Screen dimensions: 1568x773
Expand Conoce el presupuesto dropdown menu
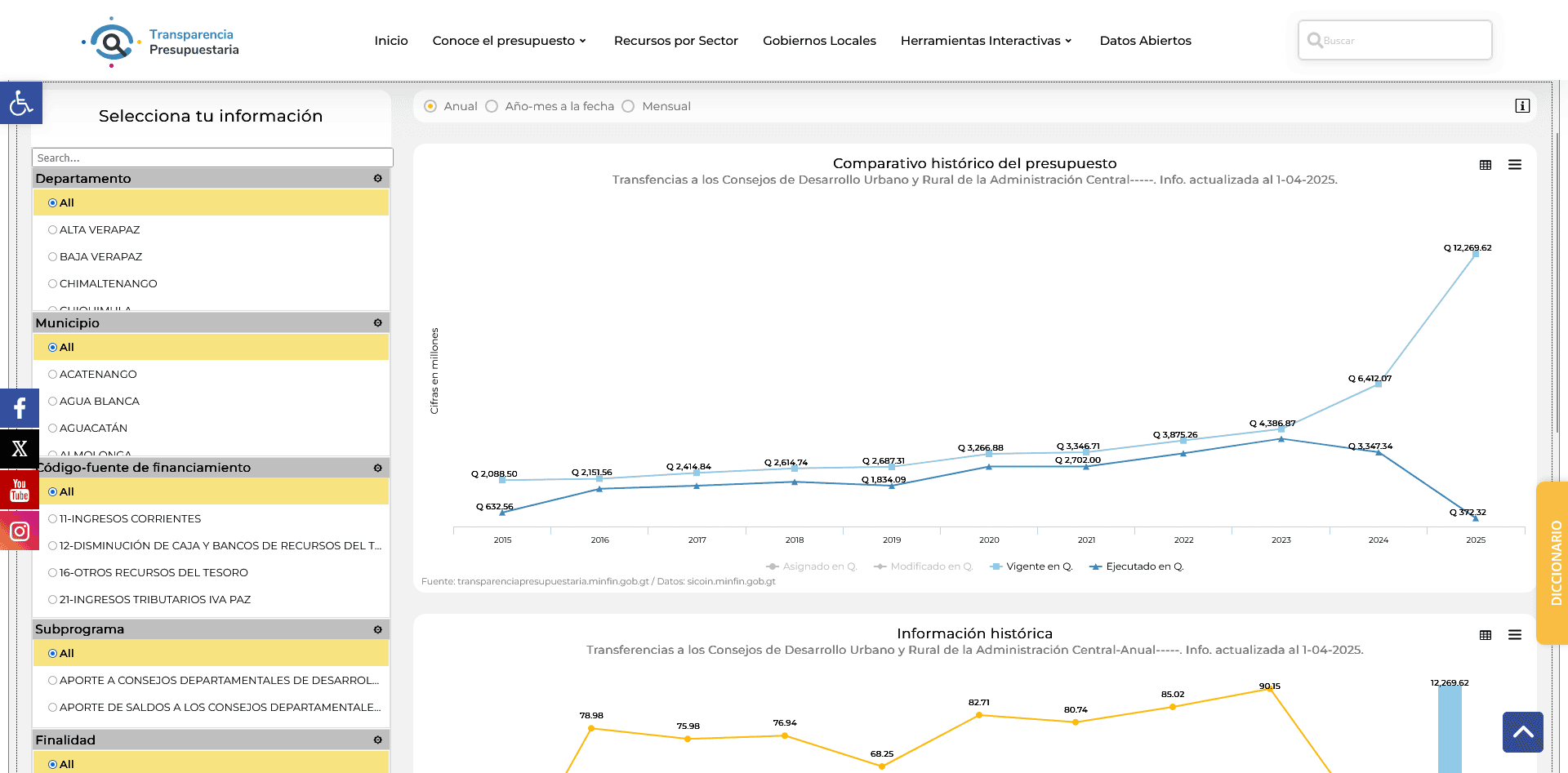click(510, 41)
